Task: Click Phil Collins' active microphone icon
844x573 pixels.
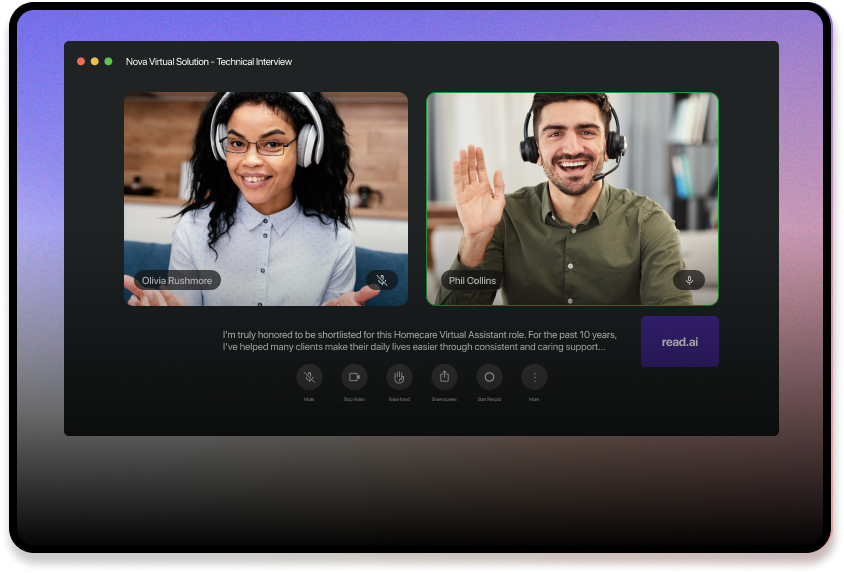Action: click(689, 280)
